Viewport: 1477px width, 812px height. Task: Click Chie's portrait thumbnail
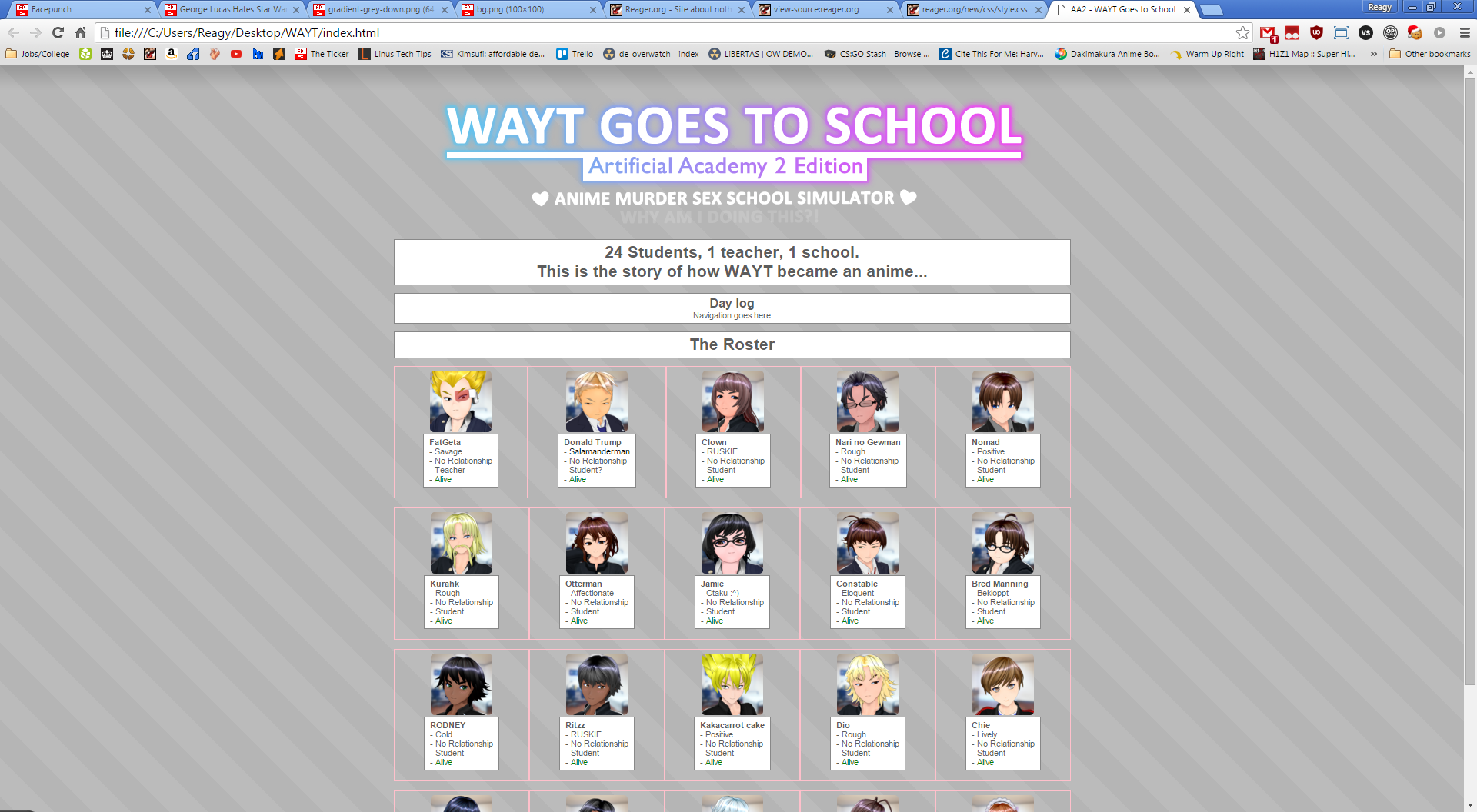[1003, 684]
